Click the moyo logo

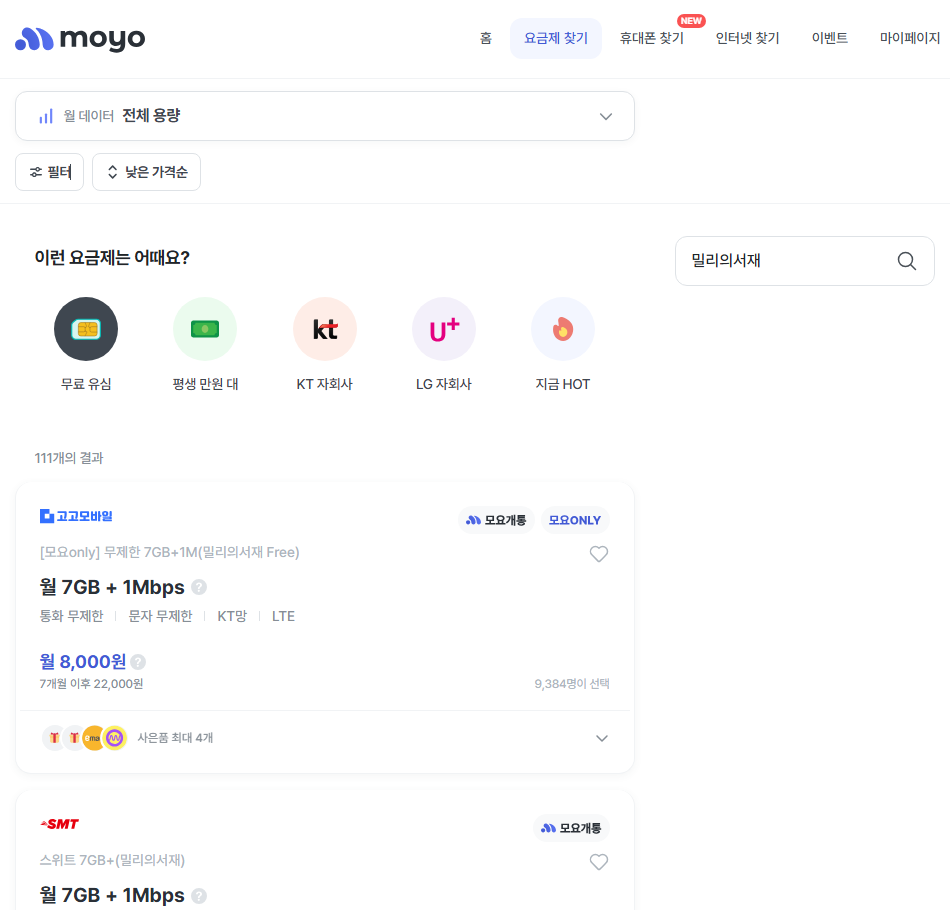[x=80, y=39]
